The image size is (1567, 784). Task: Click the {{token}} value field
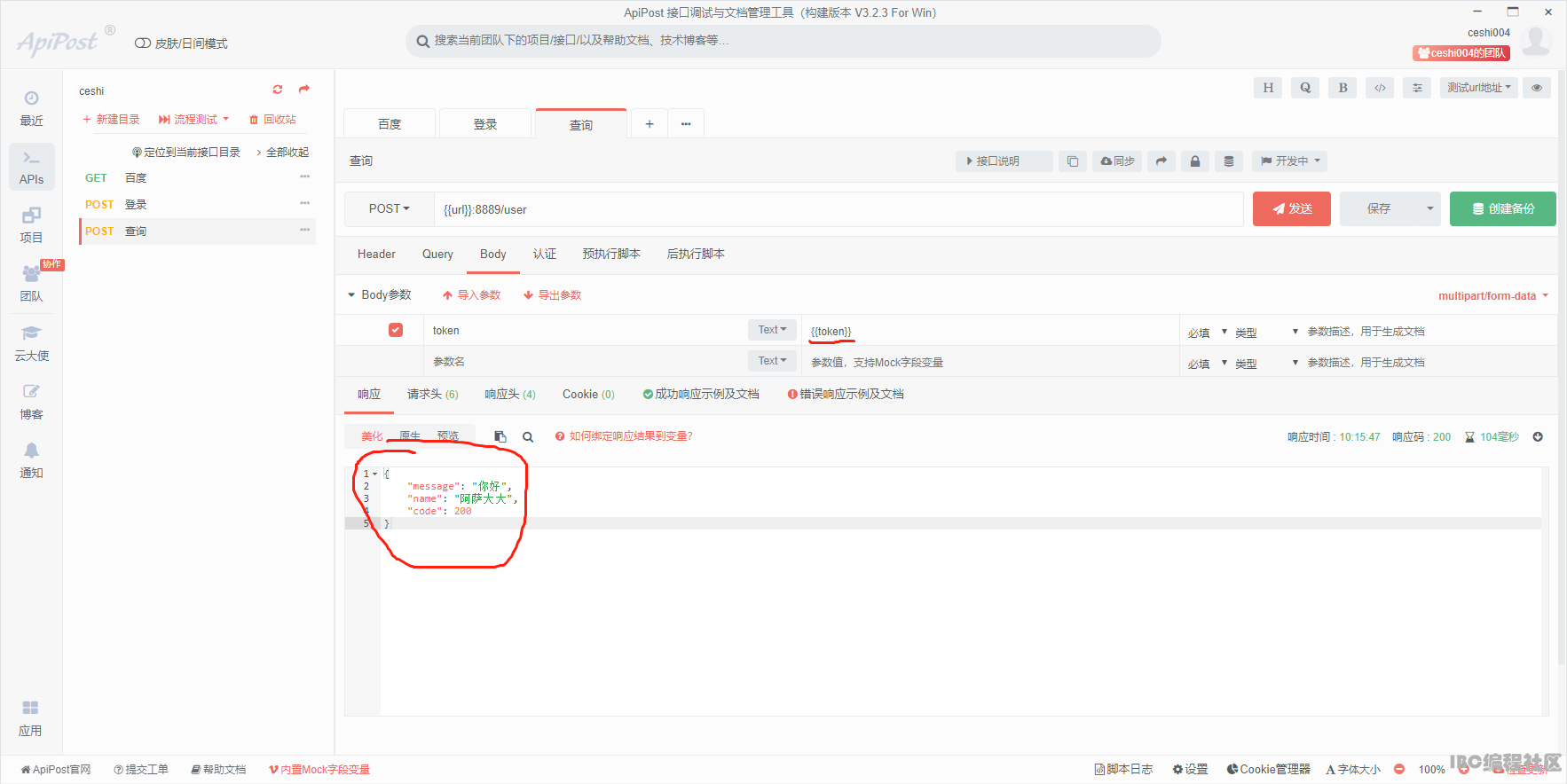pos(989,331)
